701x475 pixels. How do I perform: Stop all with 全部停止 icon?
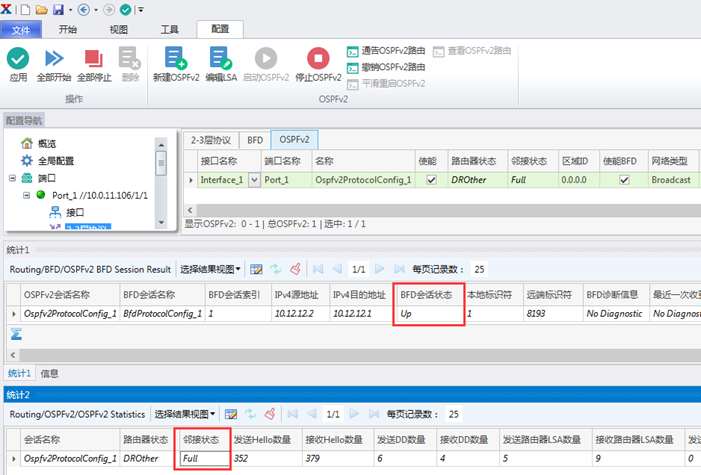(x=94, y=58)
